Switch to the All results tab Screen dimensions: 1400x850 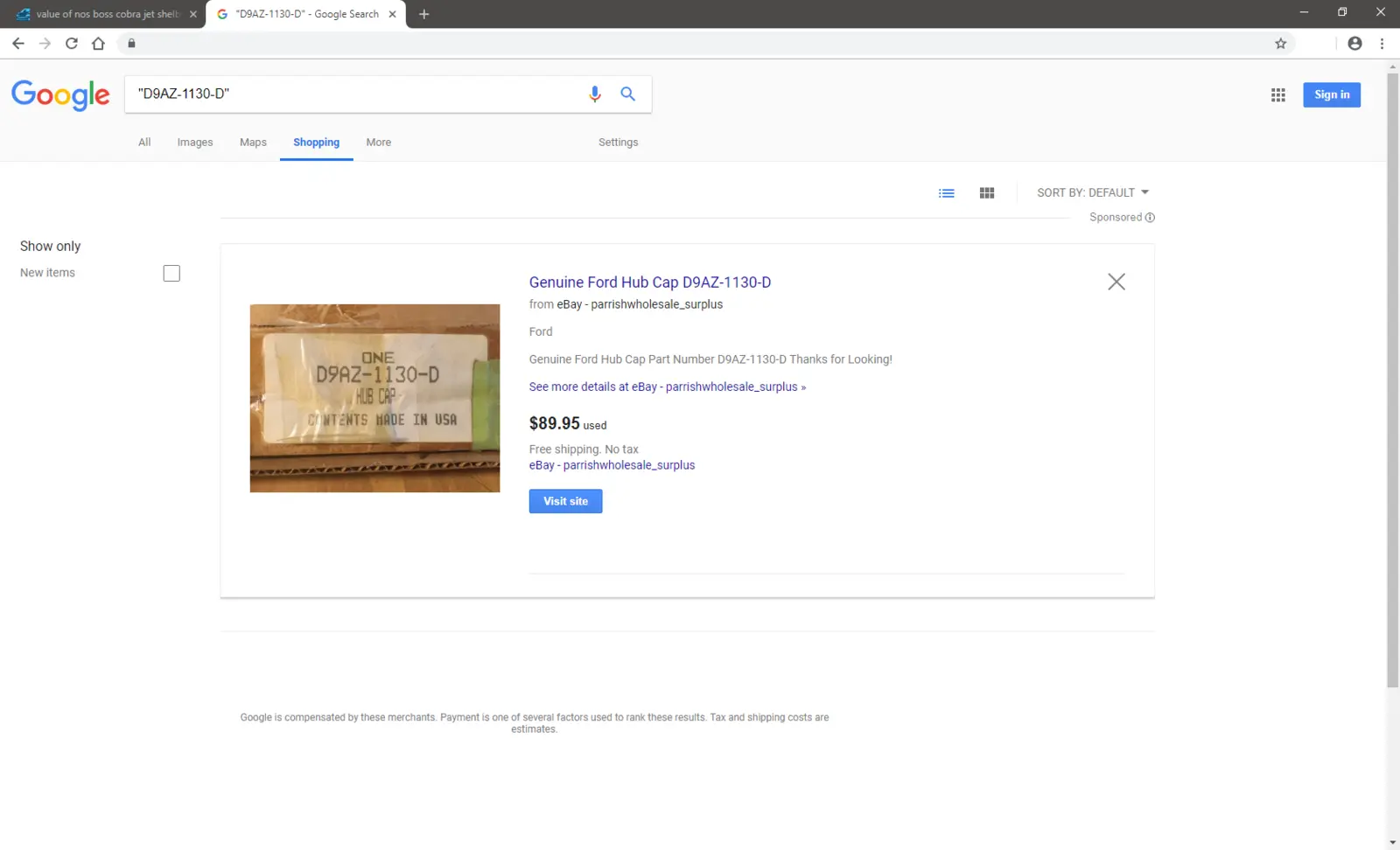click(x=144, y=143)
